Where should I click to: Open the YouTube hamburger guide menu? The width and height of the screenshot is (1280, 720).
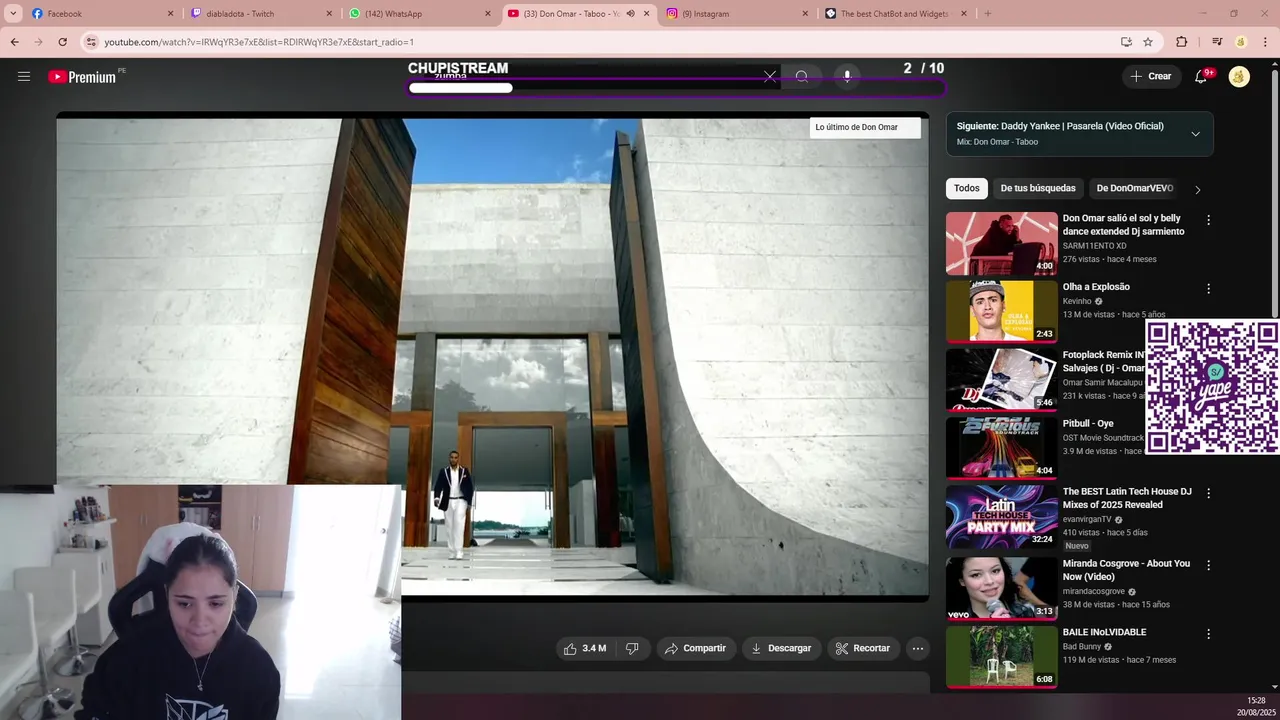pos(24,76)
